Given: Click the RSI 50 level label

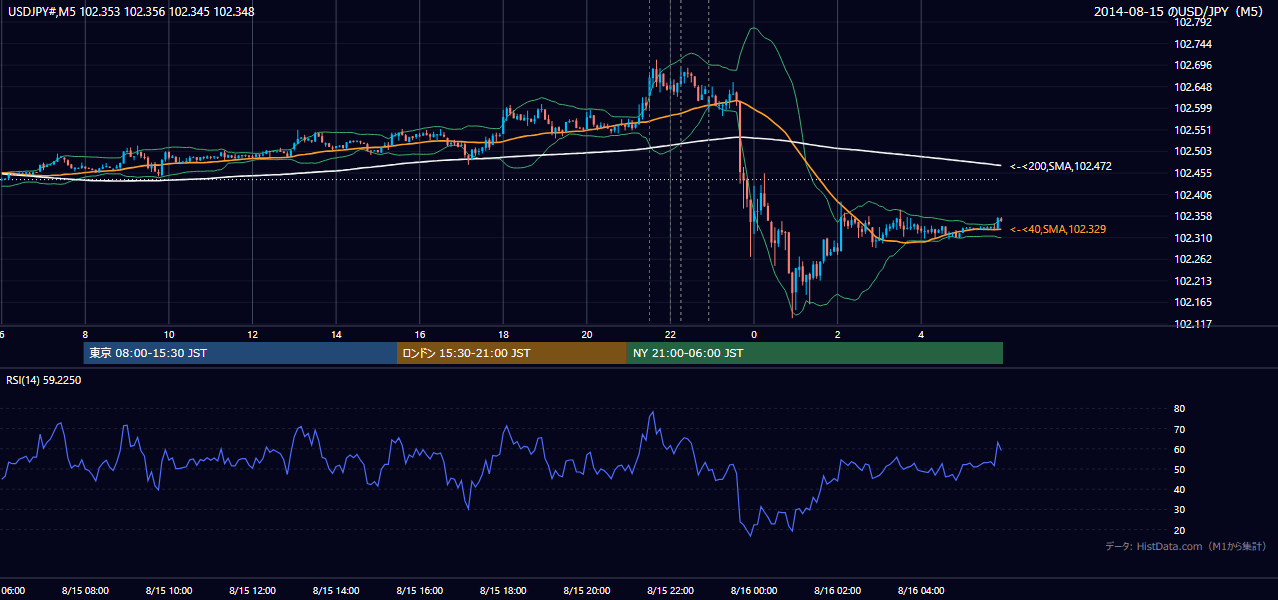Looking at the screenshot, I should tap(1179, 469).
